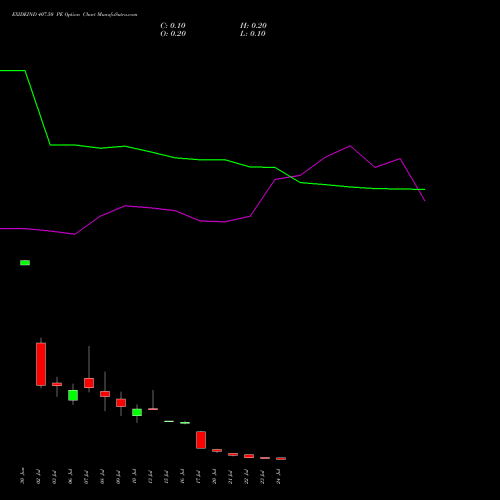Click the small green candle for 30 Jun
The image size is (500, 500).
pos(25,263)
